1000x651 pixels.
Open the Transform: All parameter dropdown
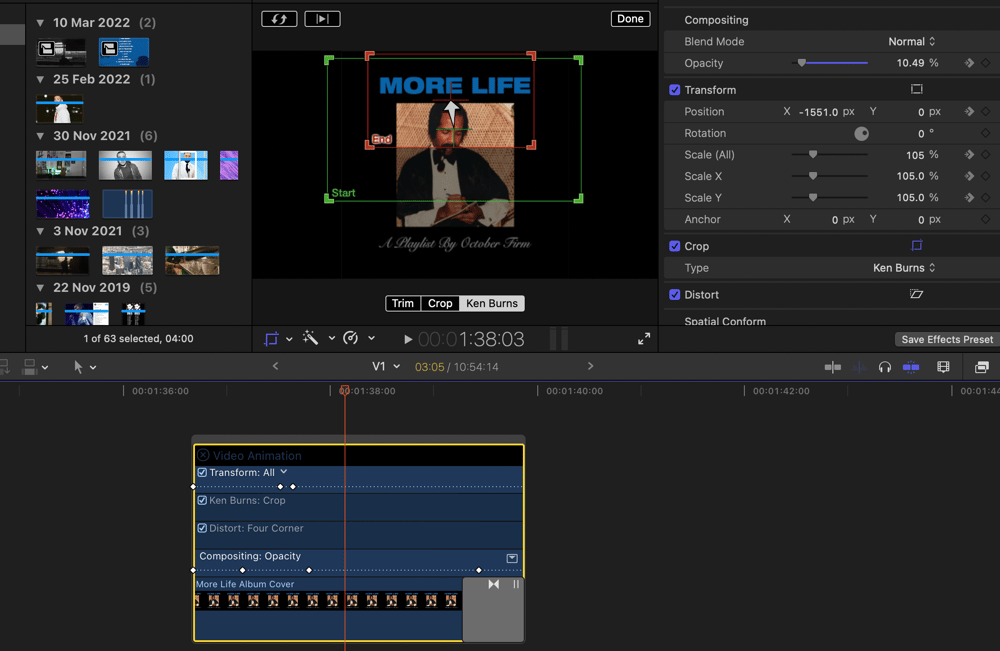284,472
